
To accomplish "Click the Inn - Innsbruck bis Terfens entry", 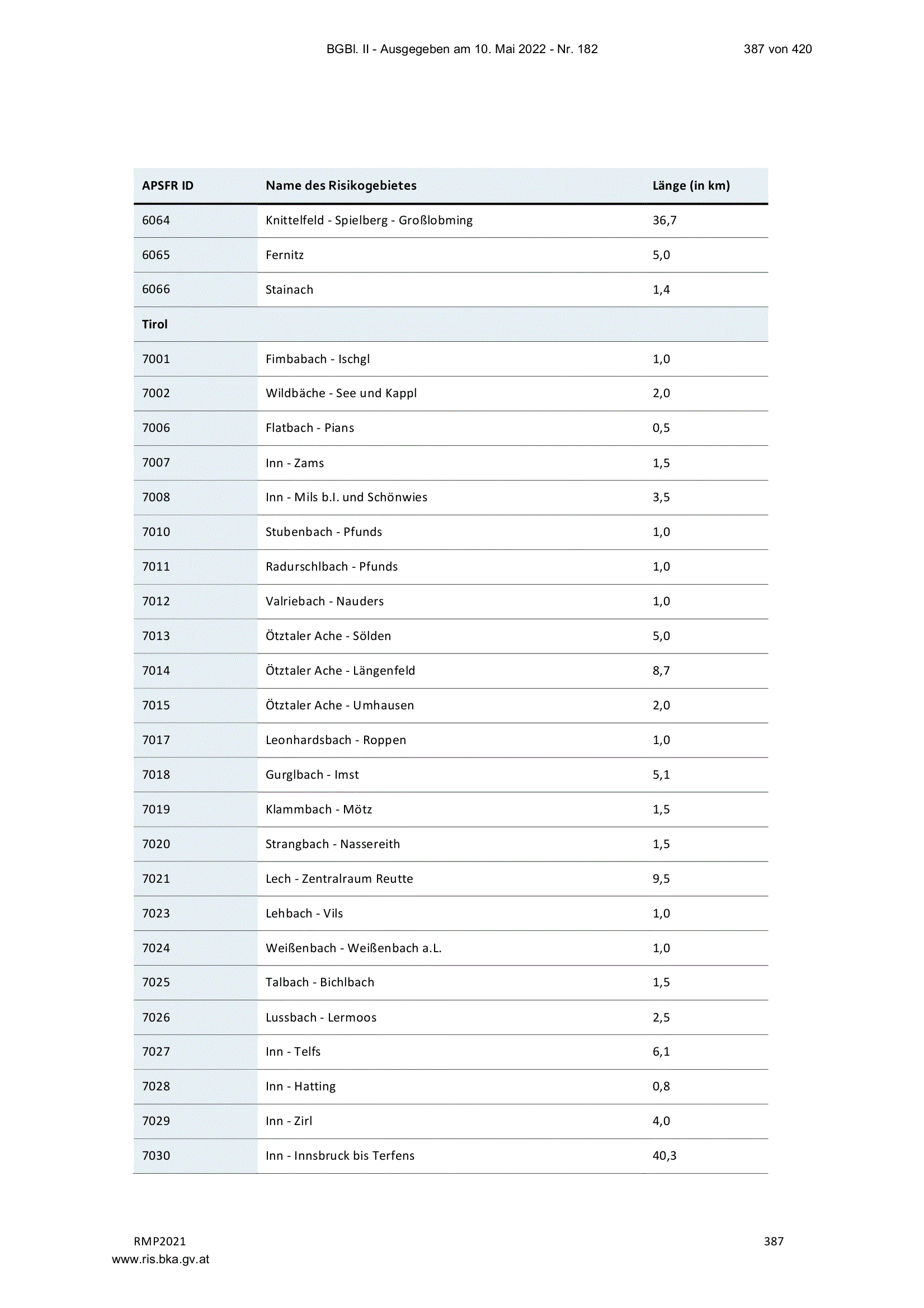I will point(340,1155).
